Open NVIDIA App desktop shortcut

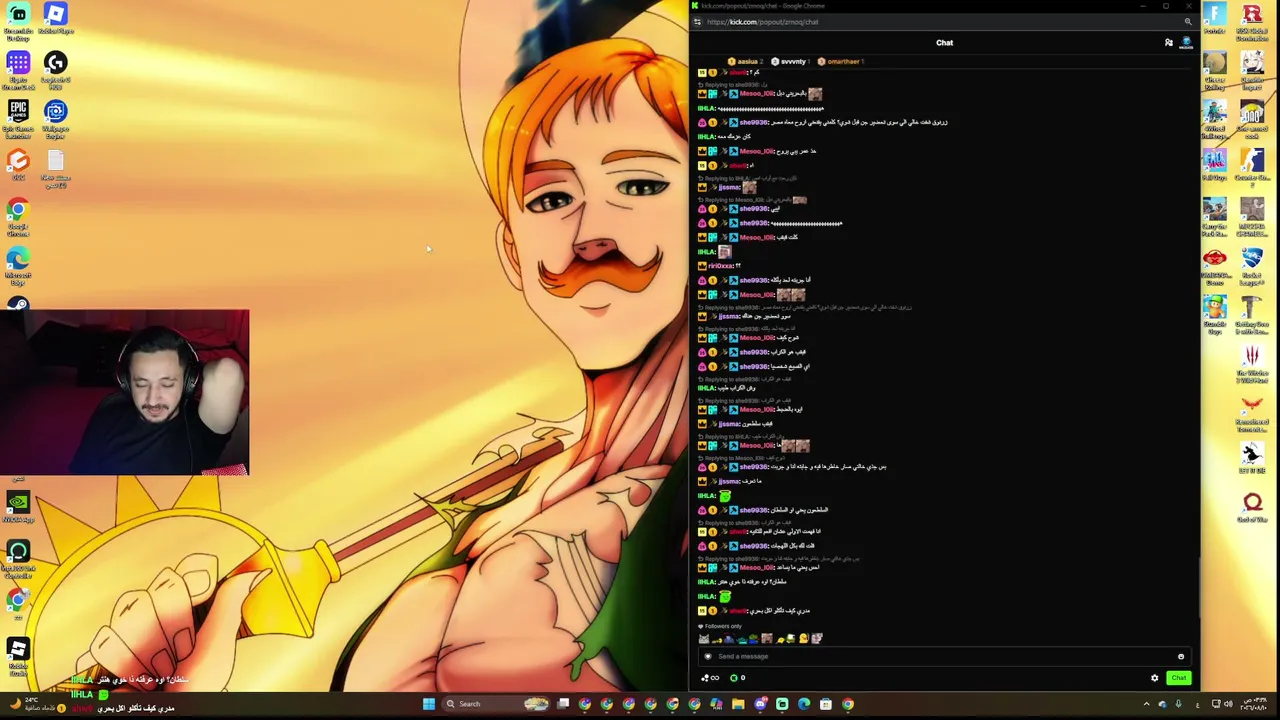click(18, 508)
